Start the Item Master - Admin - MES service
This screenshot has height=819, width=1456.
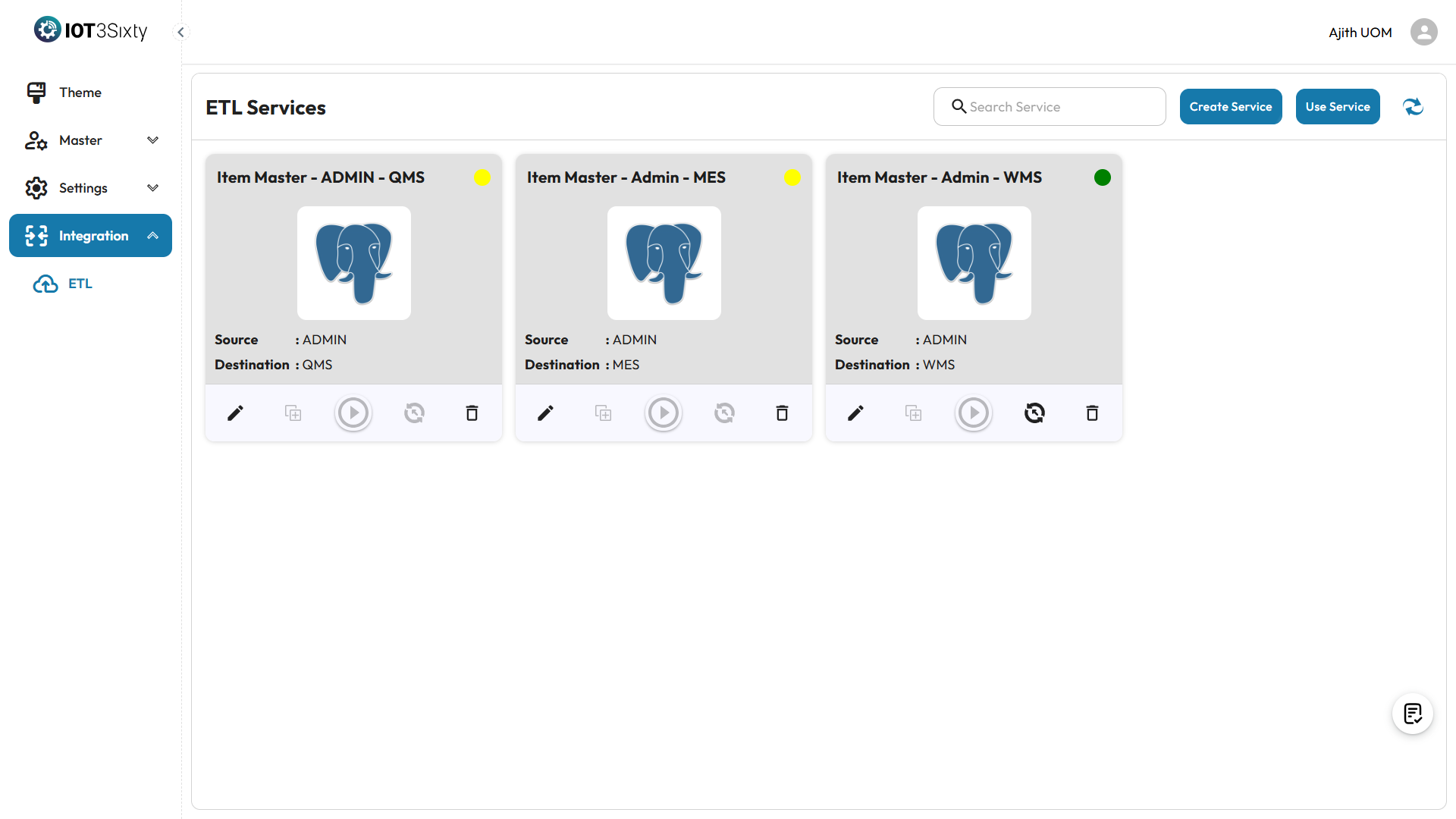tap(664, 413)
